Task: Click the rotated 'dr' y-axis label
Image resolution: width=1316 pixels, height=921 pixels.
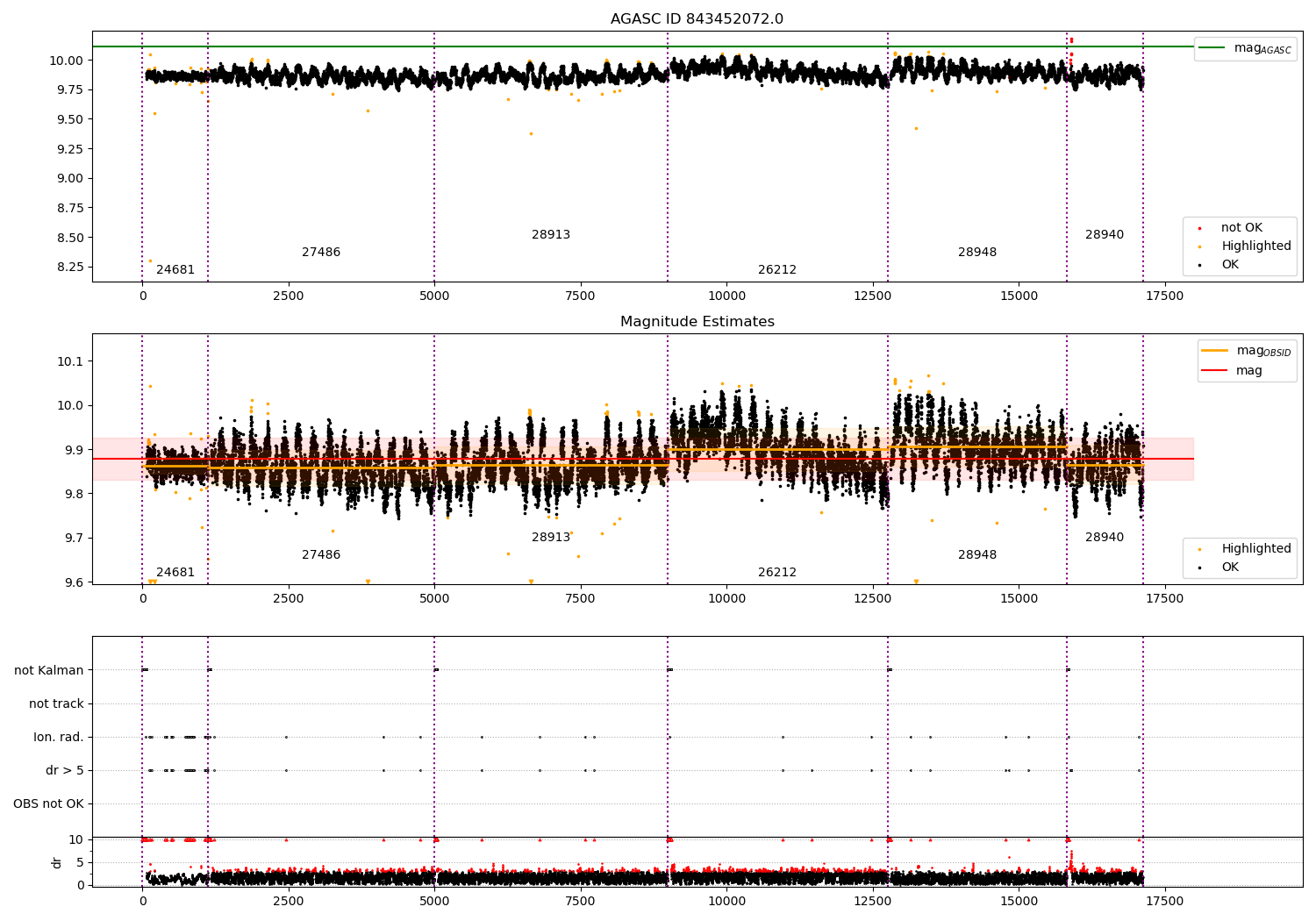Action: [57, 863]
